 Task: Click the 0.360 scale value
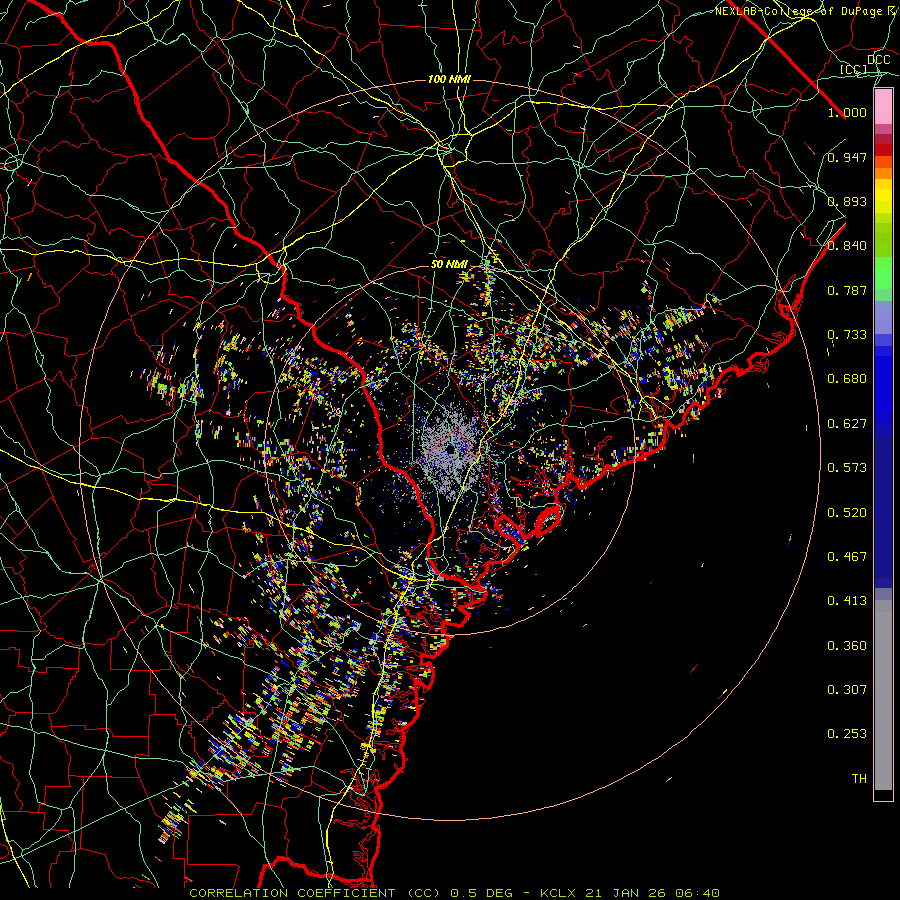847,646
